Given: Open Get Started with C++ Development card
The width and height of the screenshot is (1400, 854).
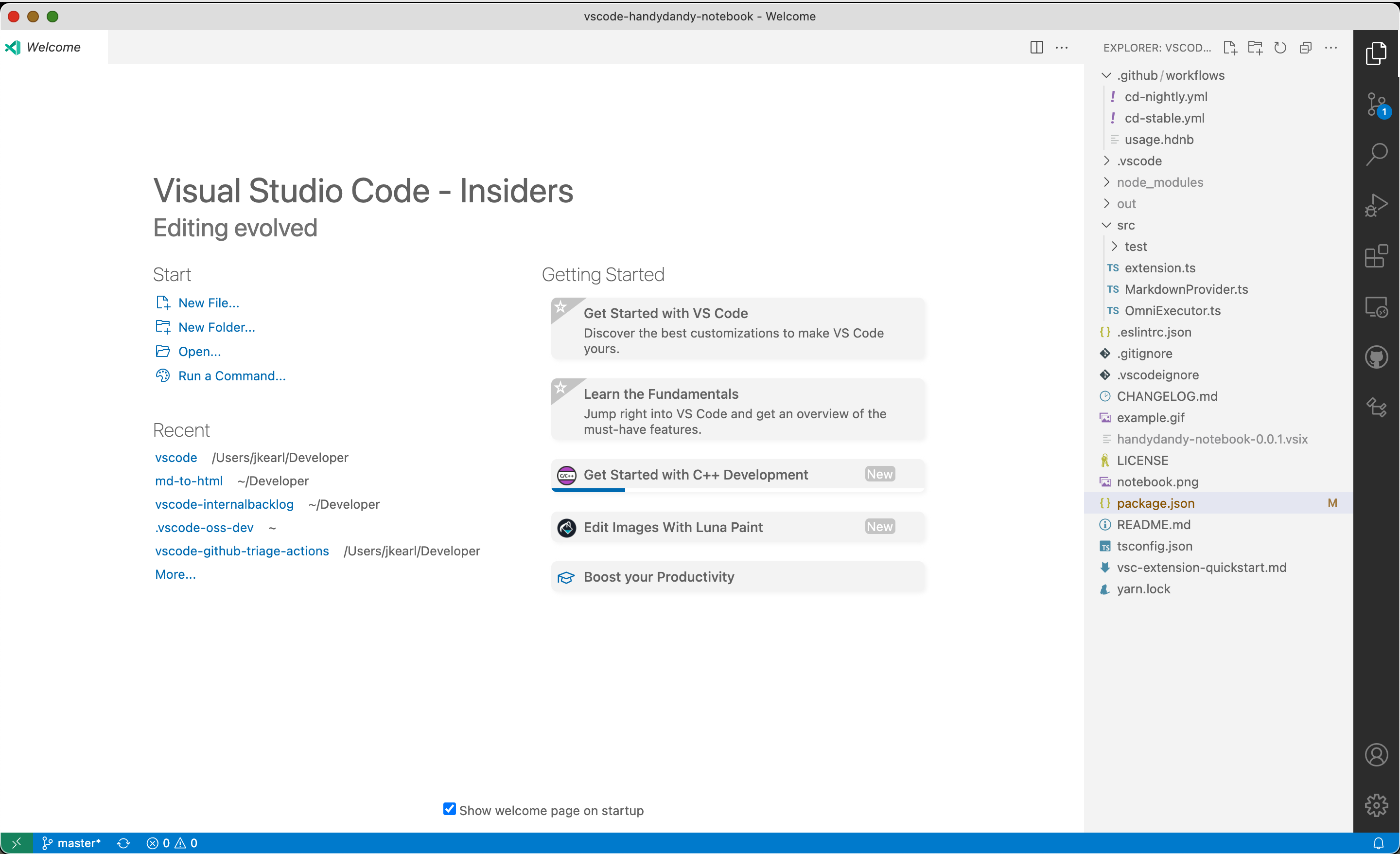Looking at the screenshot, I should point(738,475).
